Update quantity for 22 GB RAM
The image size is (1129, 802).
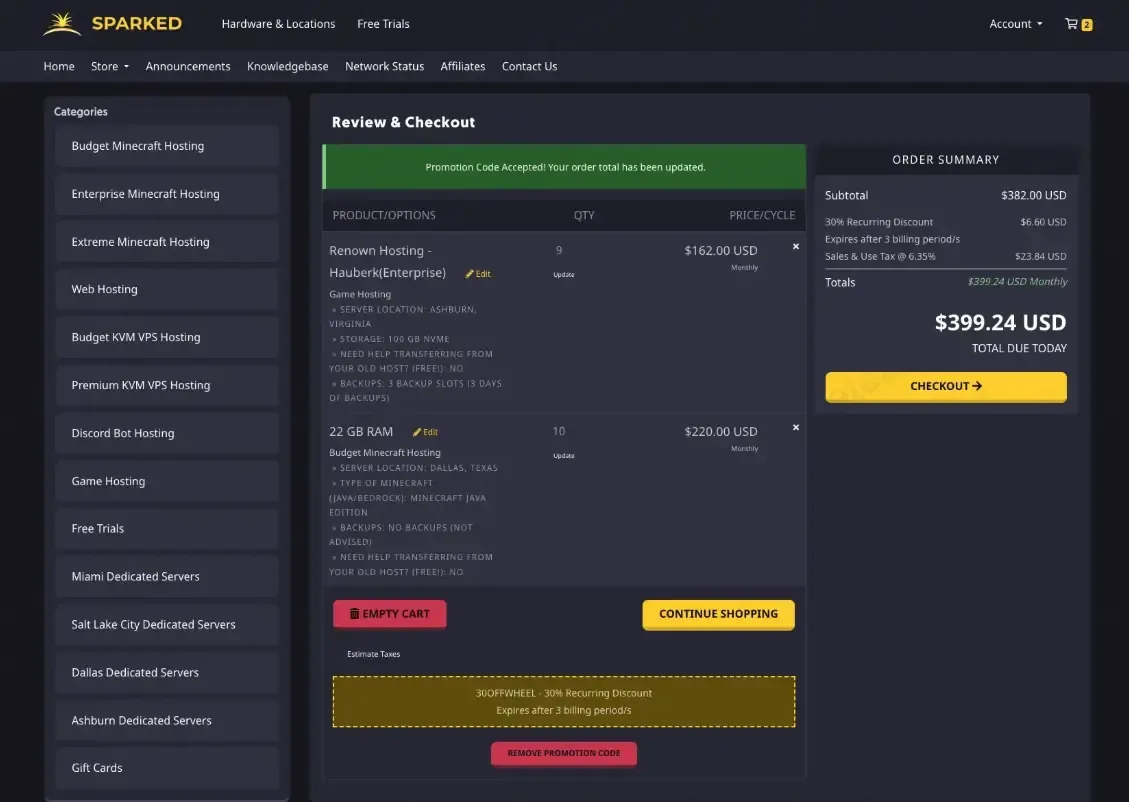pos(564,456)
